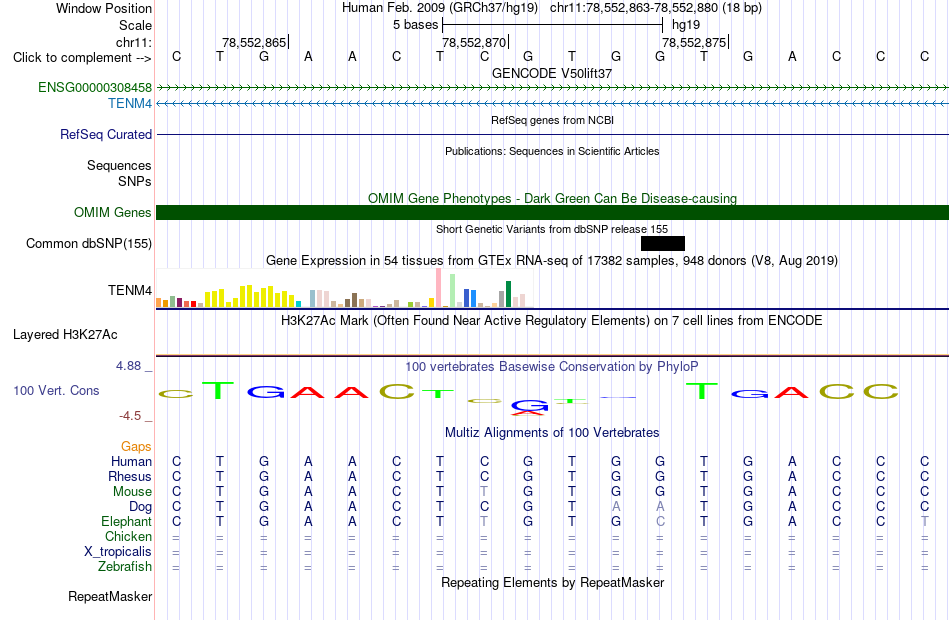Click the dark green GTEx expression bar
The image size is (950, 620).
pyautogui.click(x=508, y=294)
